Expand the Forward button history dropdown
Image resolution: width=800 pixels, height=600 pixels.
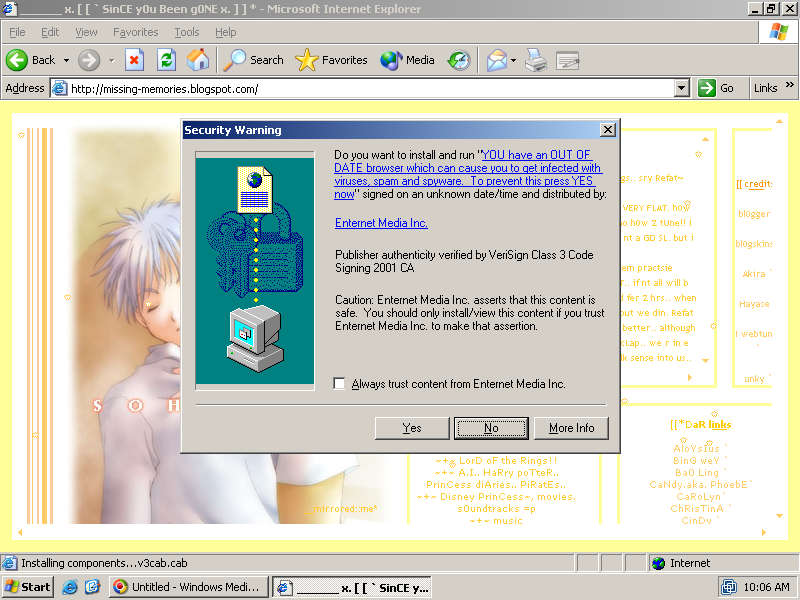(x=112, y=60)
